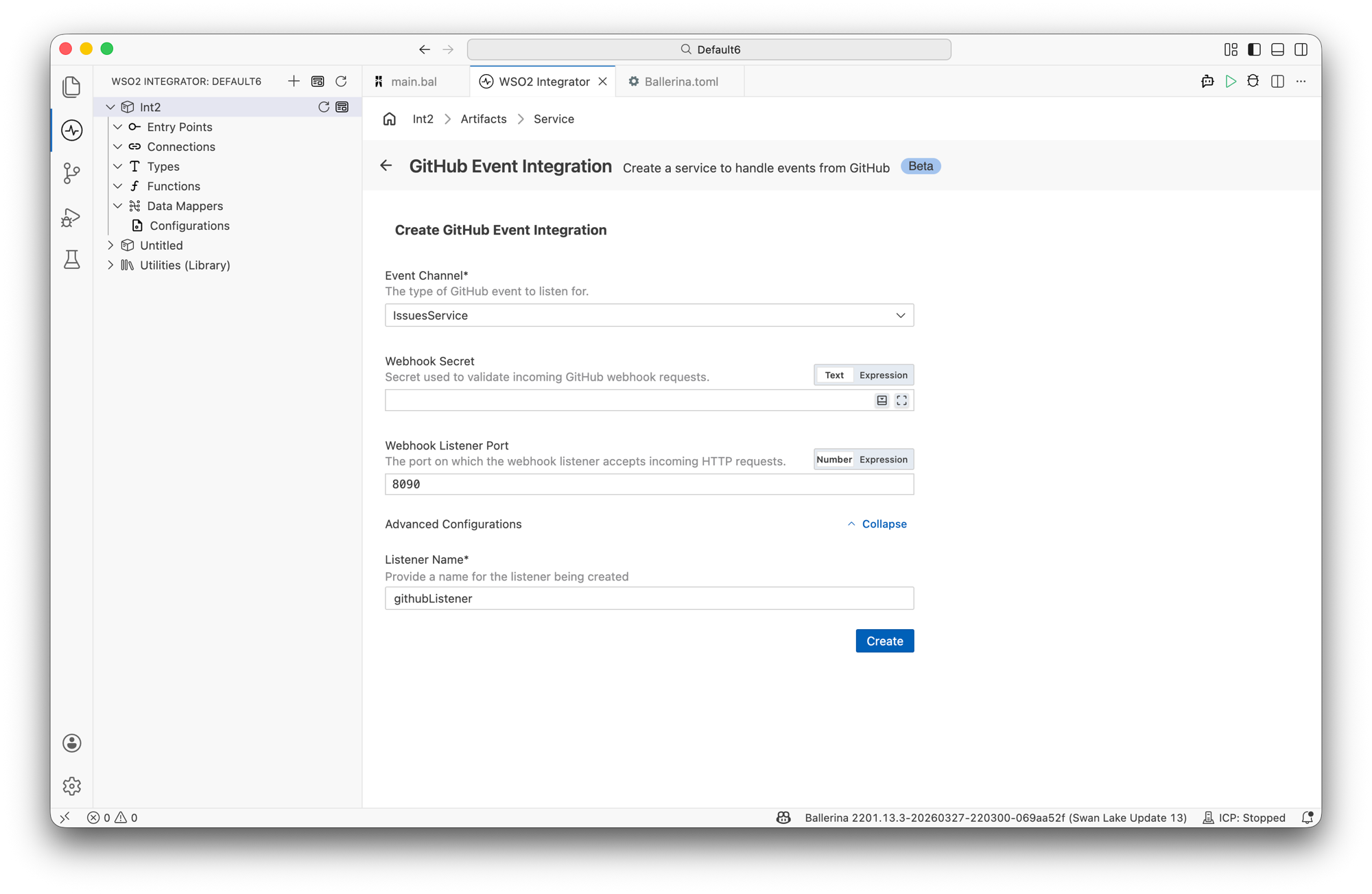Click Copilot status bar icon
This screenshot has width=1372, height=894.
[783, 818]
